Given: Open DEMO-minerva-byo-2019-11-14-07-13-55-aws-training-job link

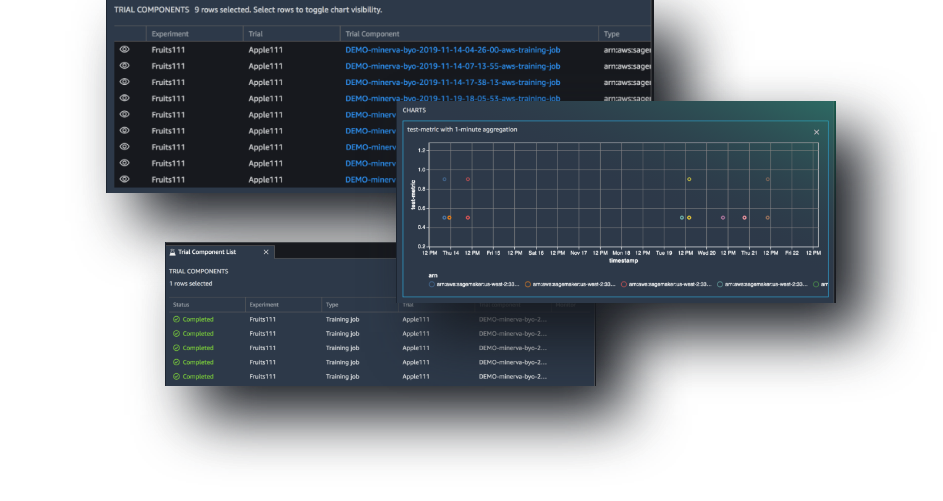Looking at the screenshot, I should point(452,66).
